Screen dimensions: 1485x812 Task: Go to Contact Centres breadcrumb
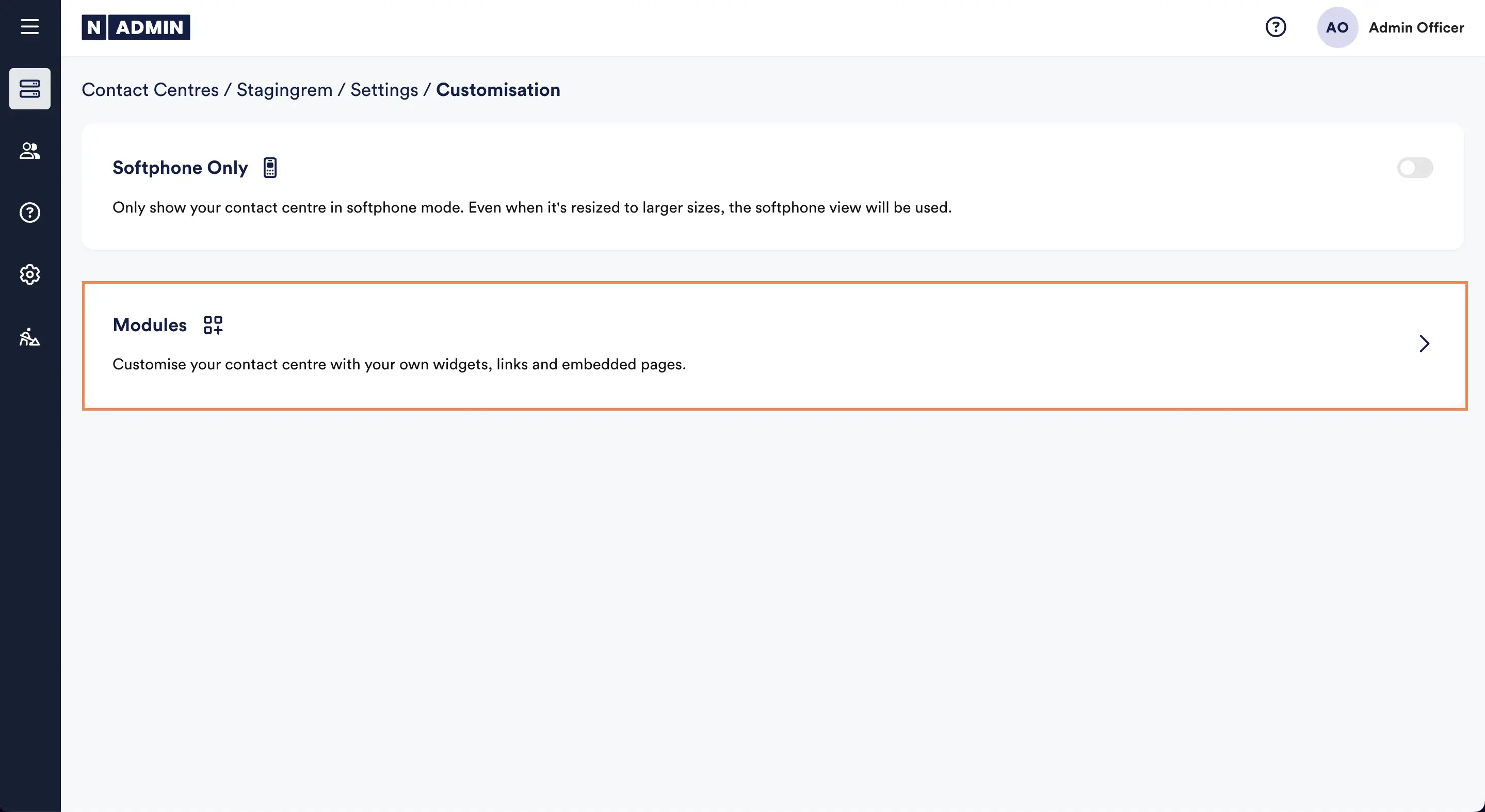pos(150,90)
